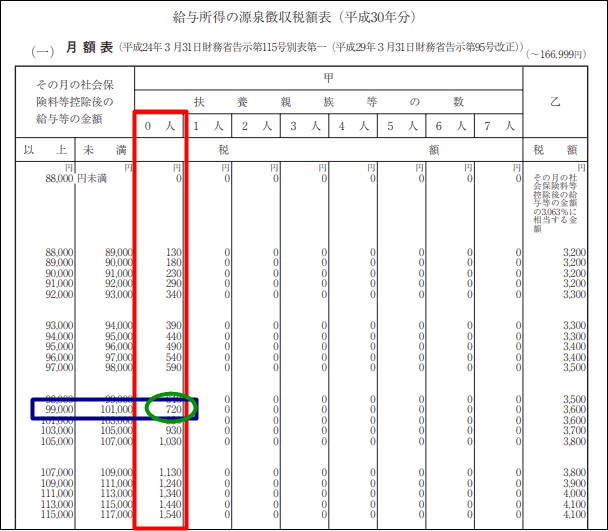Select the 月額表 heading
This screenshot has height=531, width=608.
pos(90,47)
